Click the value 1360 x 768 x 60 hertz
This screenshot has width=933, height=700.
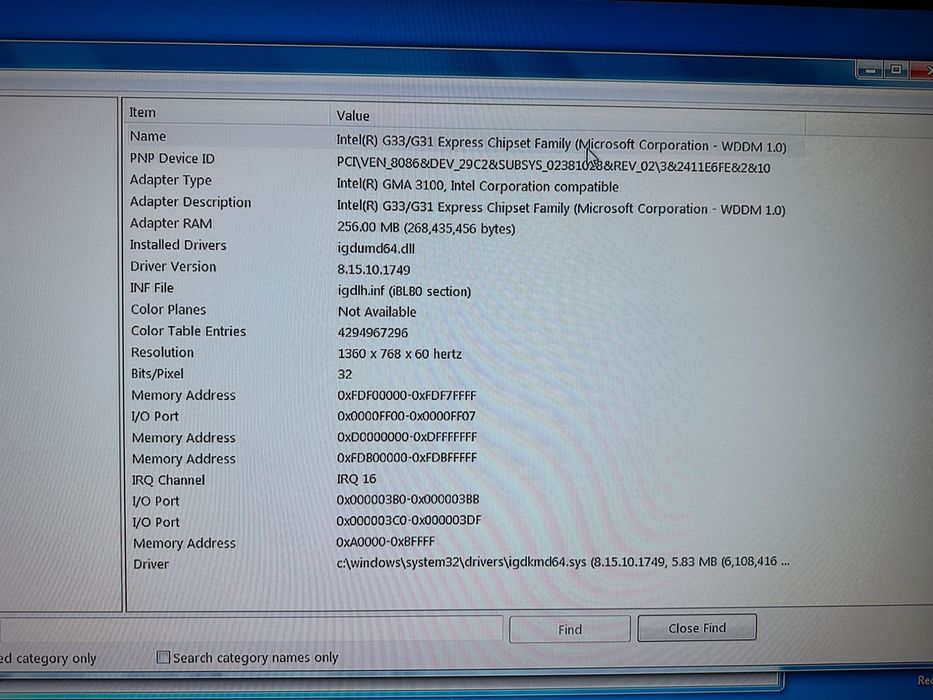tap(400, 354)
